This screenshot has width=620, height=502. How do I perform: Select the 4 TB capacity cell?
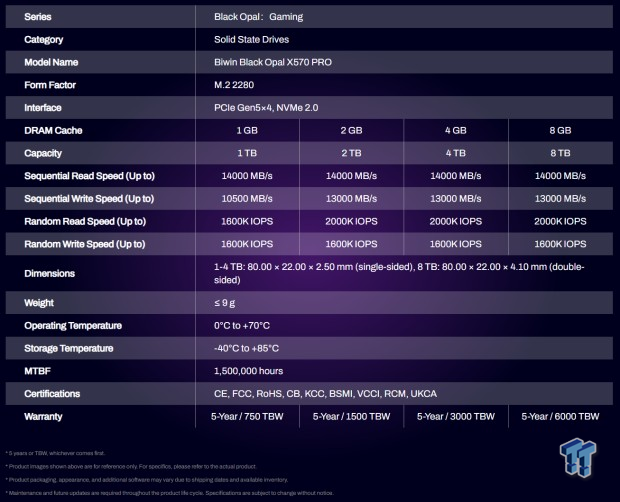(456, 153)
